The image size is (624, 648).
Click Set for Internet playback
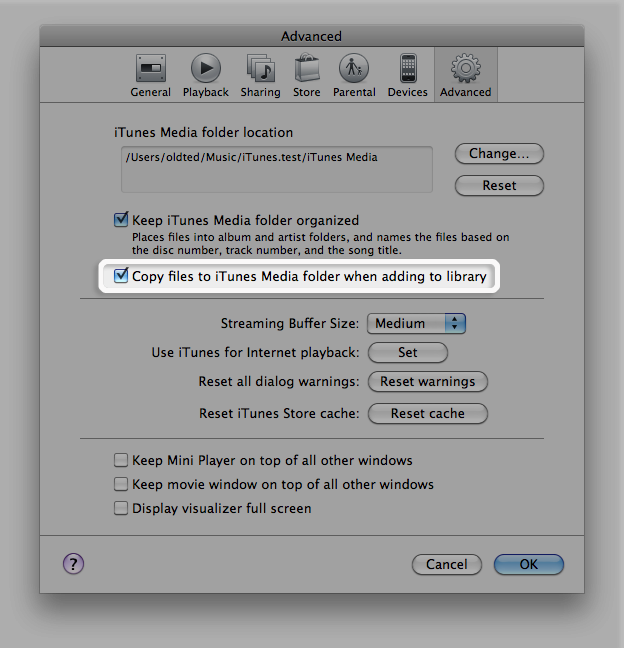tap(407, 353)
